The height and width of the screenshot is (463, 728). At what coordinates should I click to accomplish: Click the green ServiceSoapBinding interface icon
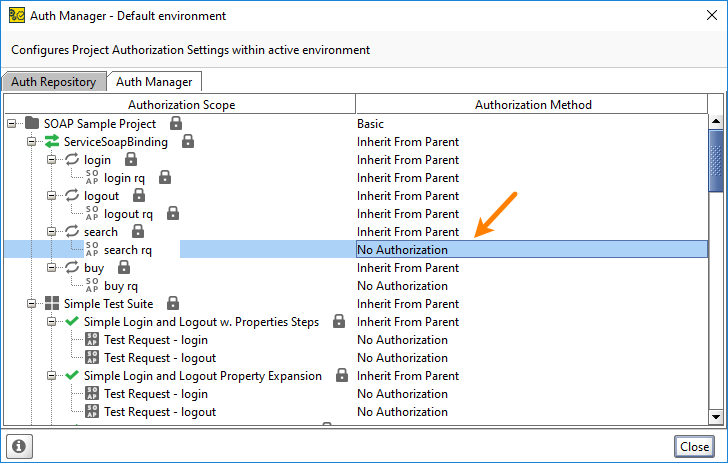tap(52, 141)
